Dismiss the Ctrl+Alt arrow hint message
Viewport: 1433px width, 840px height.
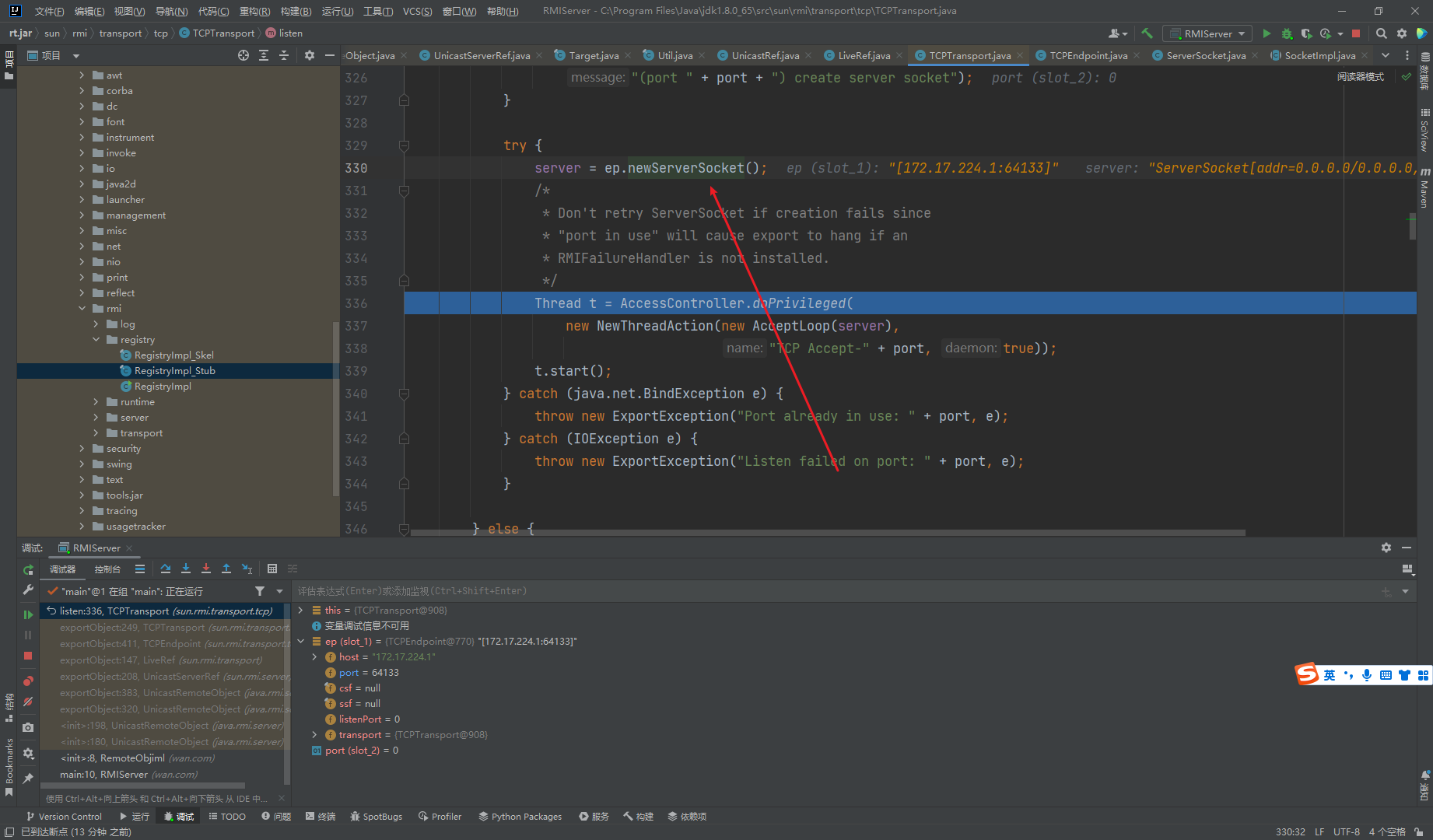tap(282, 799)
